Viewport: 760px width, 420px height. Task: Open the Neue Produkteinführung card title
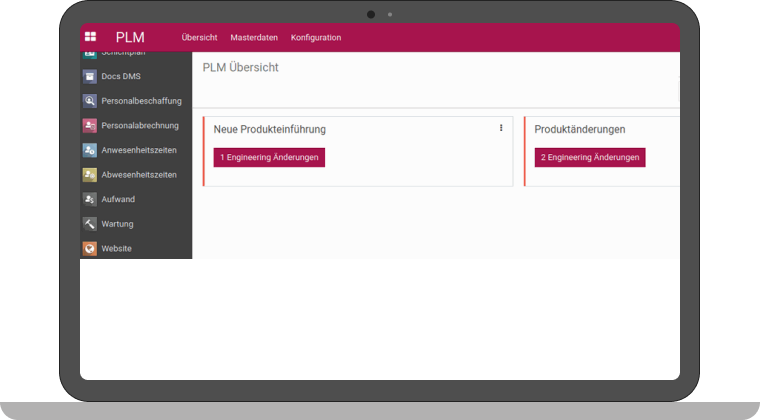269,129
